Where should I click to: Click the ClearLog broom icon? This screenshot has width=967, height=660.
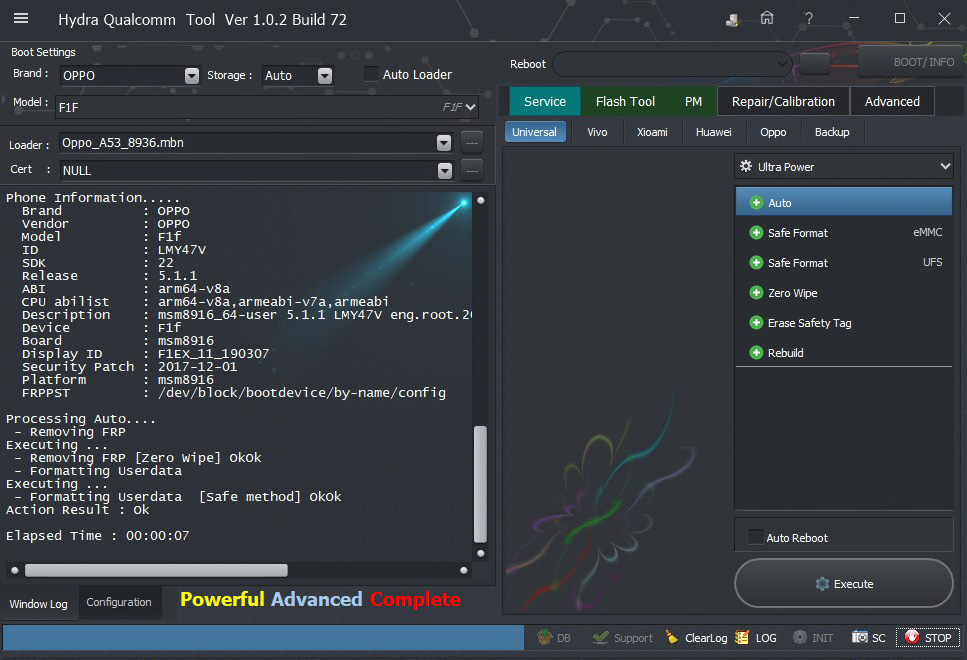pos(672,637)
